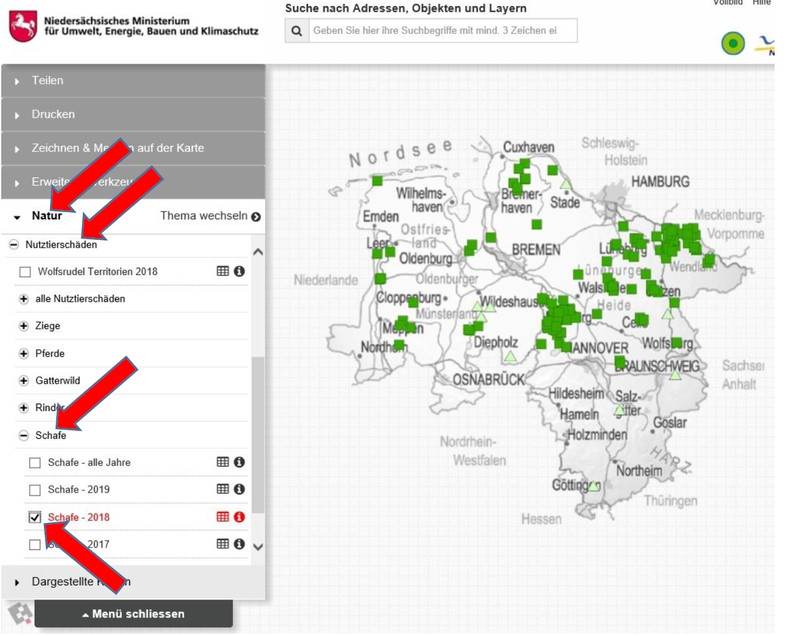Click the green circular logo icon
This screenshot has height=636, width=800.
[733, 43]
